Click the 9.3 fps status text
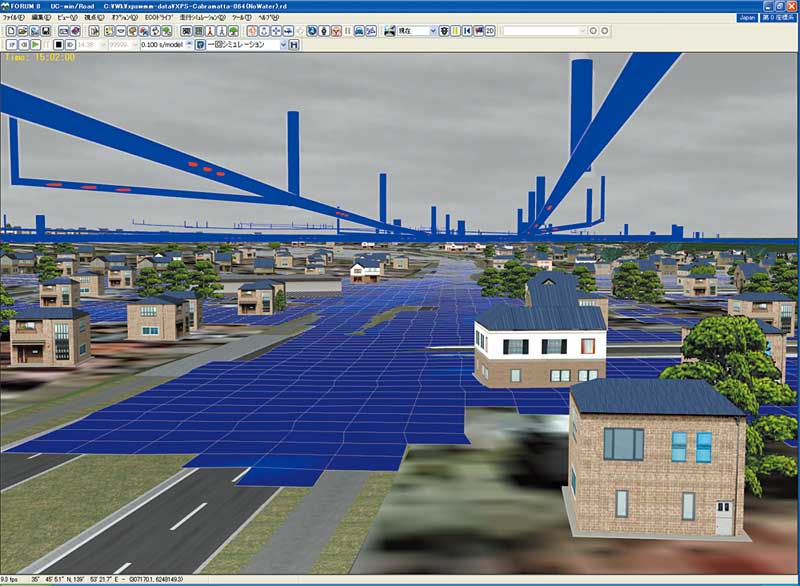 (x=9, y=579)
